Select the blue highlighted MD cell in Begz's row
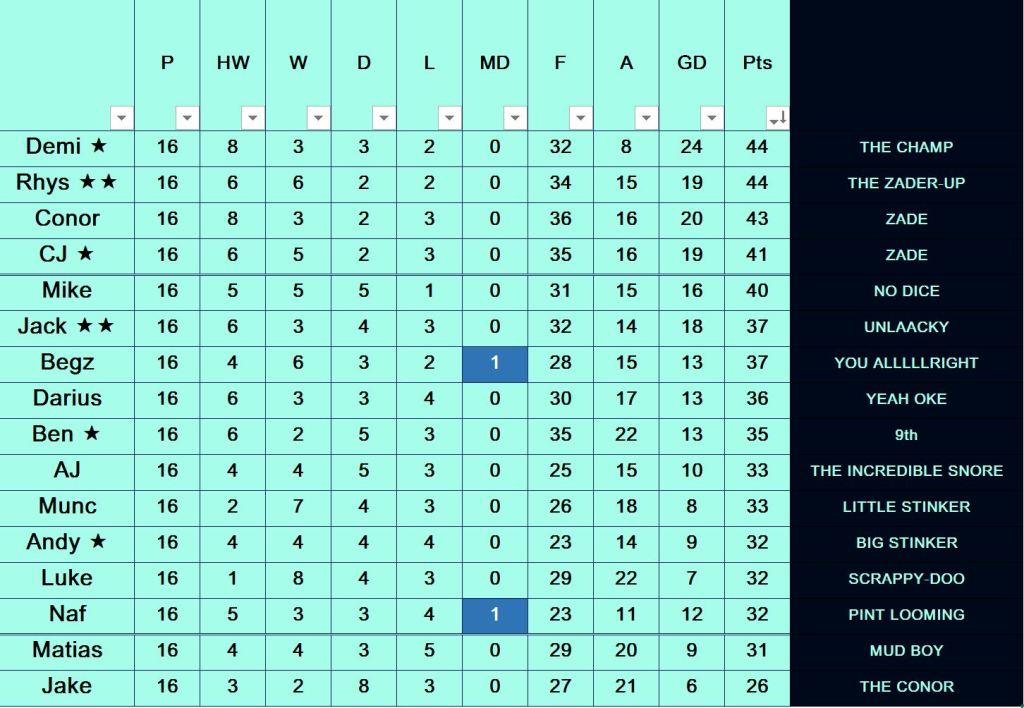This screenshot has height=708, width=1024. (x=495, y=363)
